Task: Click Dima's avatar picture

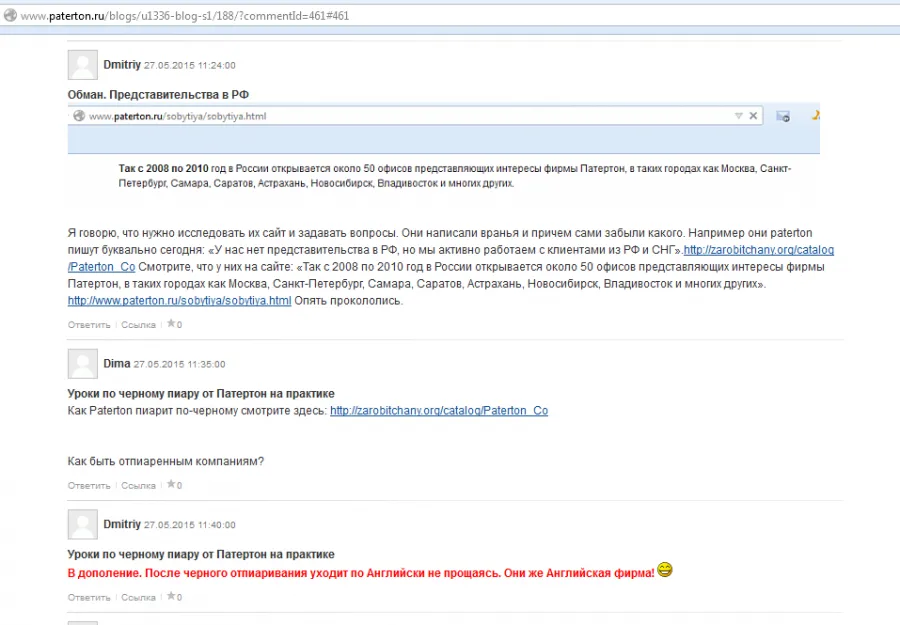Action: pos(83,364)
